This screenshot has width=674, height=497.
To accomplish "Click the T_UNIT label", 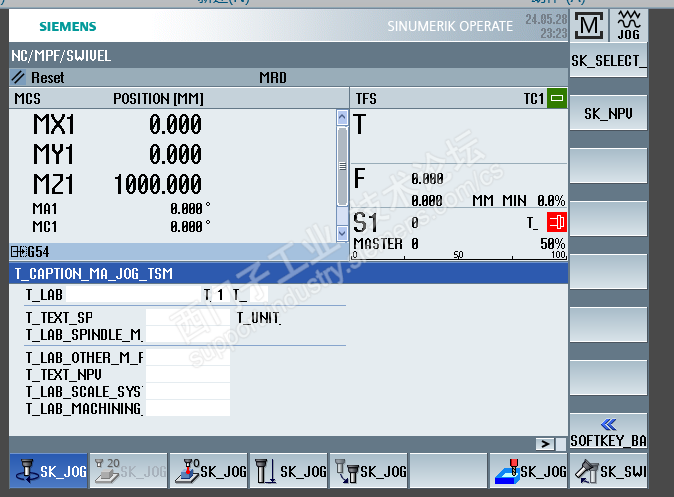I will tap(258, 318).
